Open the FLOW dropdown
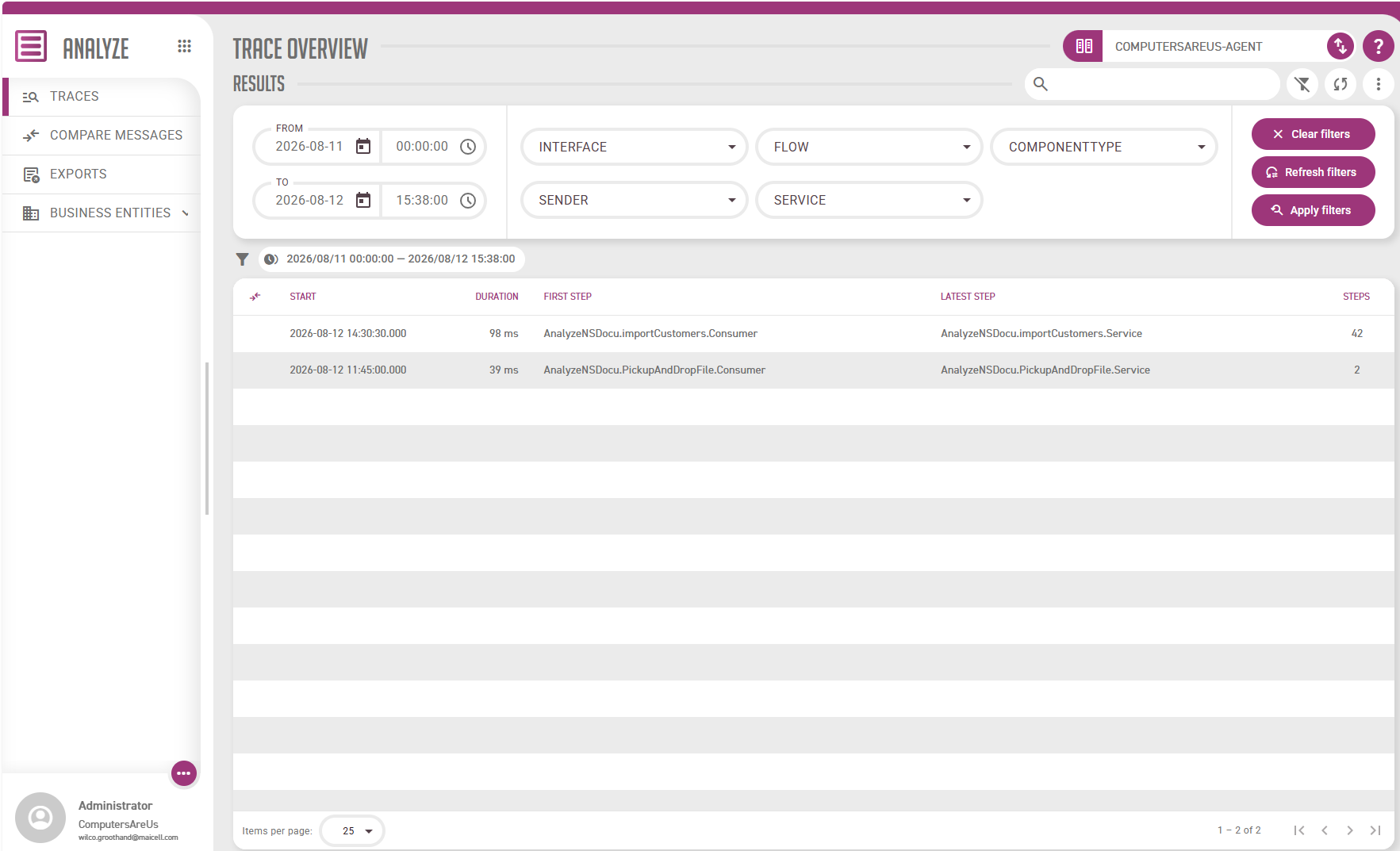 click(869, 147)
